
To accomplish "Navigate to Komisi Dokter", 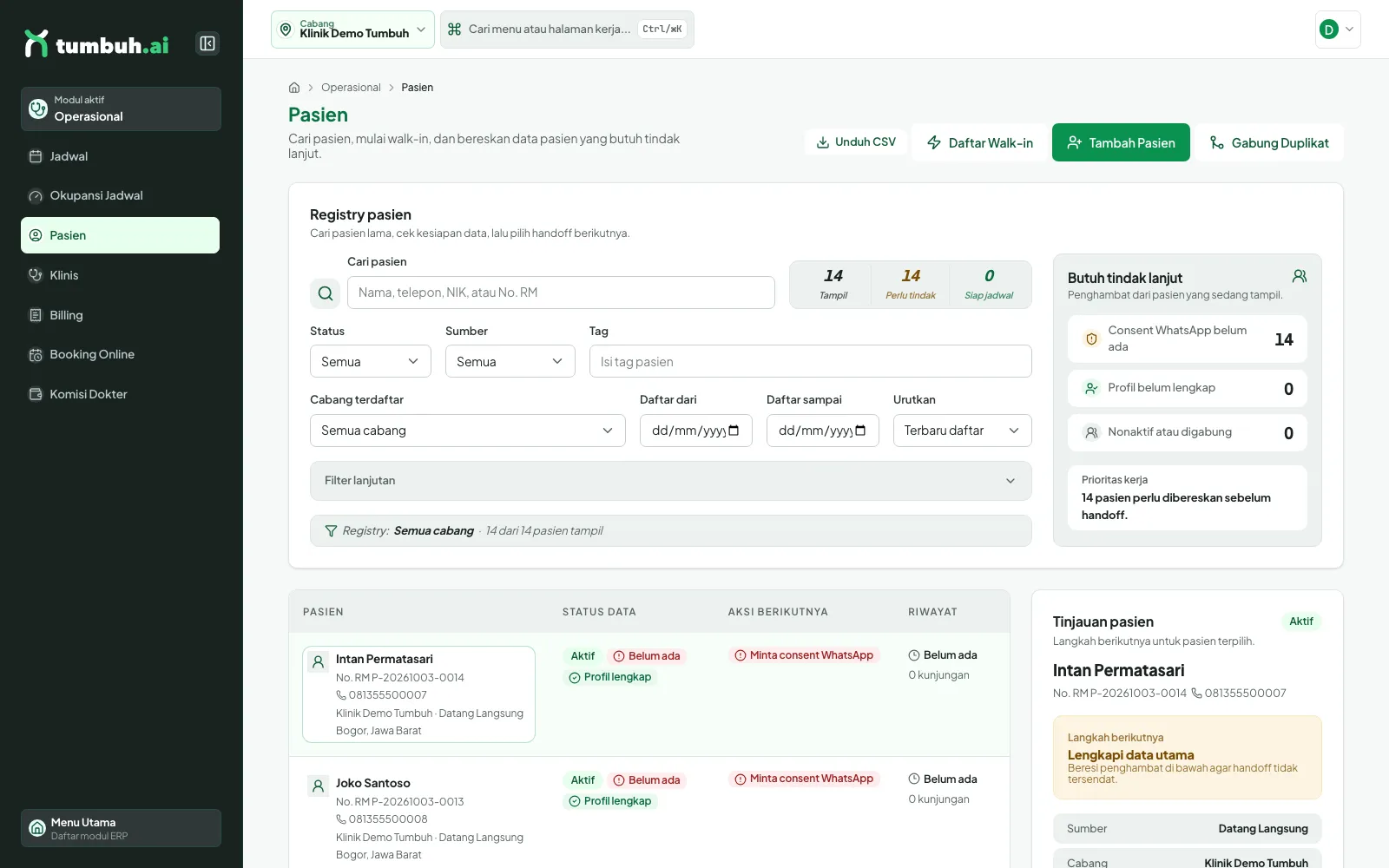I will [x=121, y=394].
